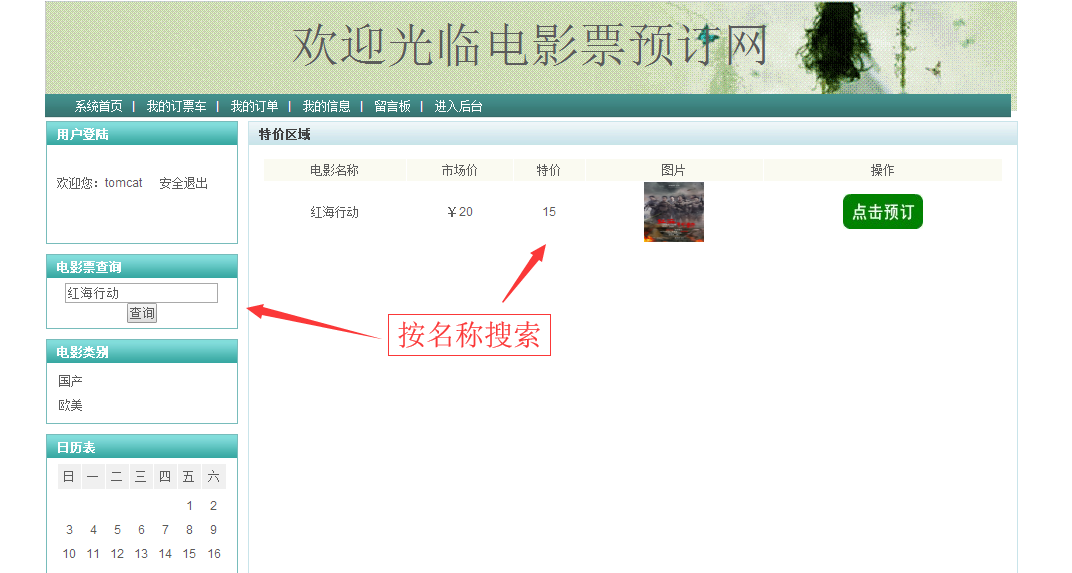This screenshot has width=1072, height=573.
Task: Open the 留言板 page
Action: click(x=392, y=106)
